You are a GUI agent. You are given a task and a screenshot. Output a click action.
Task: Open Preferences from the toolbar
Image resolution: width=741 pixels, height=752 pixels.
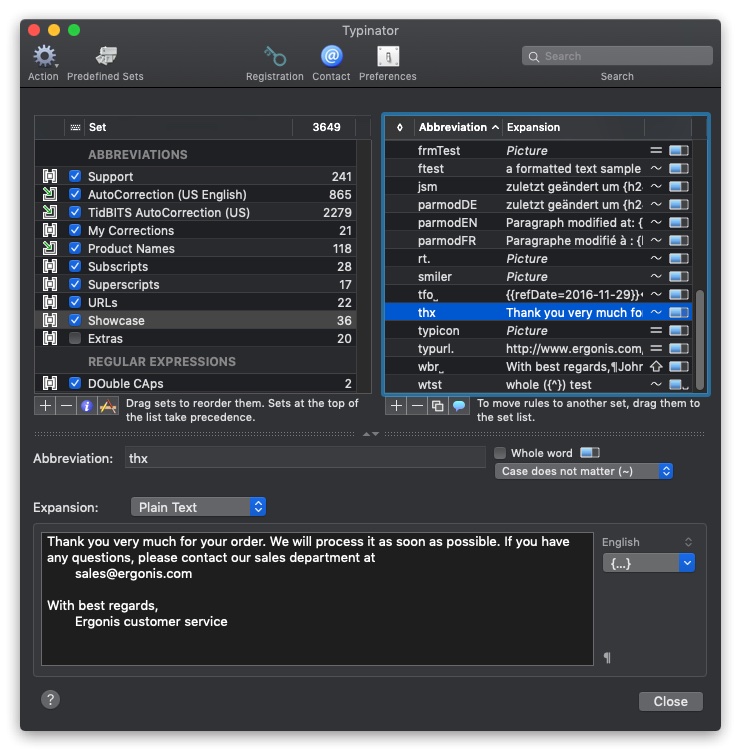pos(388,57)
